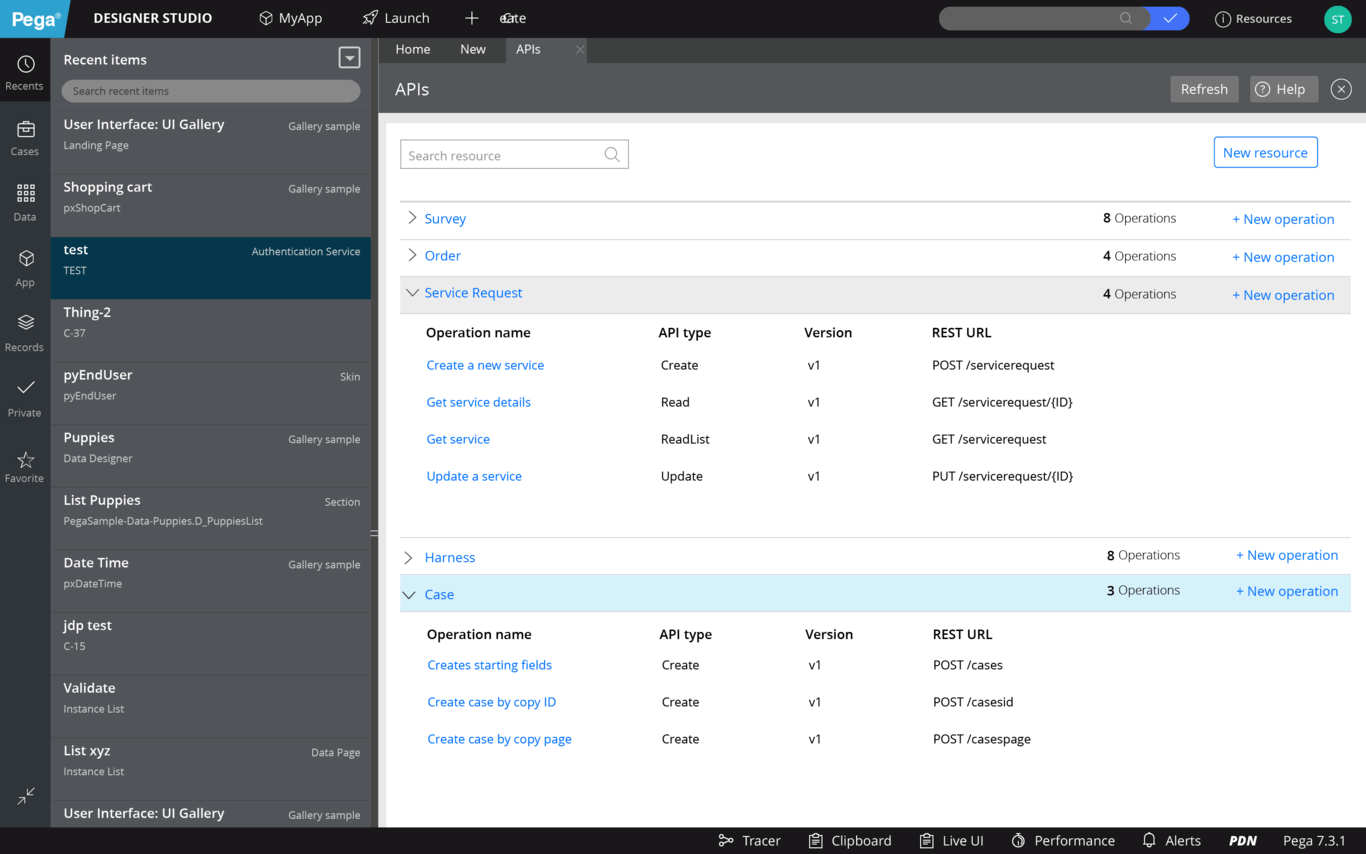Open the Get service operation
This screenshot has height=854, width=1366.
pyautogui.click(x=458, y=439)
